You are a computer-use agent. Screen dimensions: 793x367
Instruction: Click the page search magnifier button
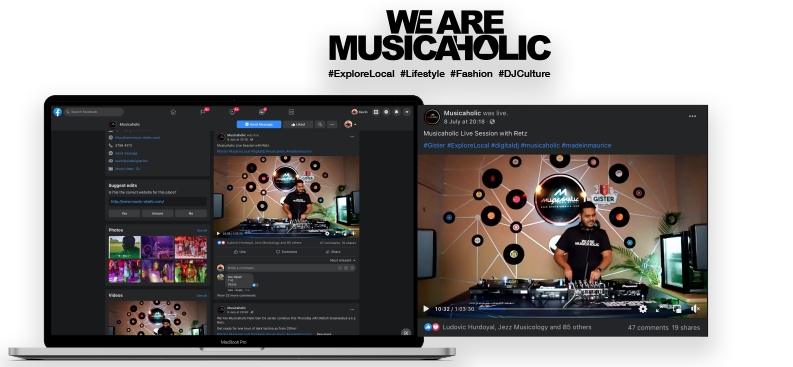(x=320, y=124)
